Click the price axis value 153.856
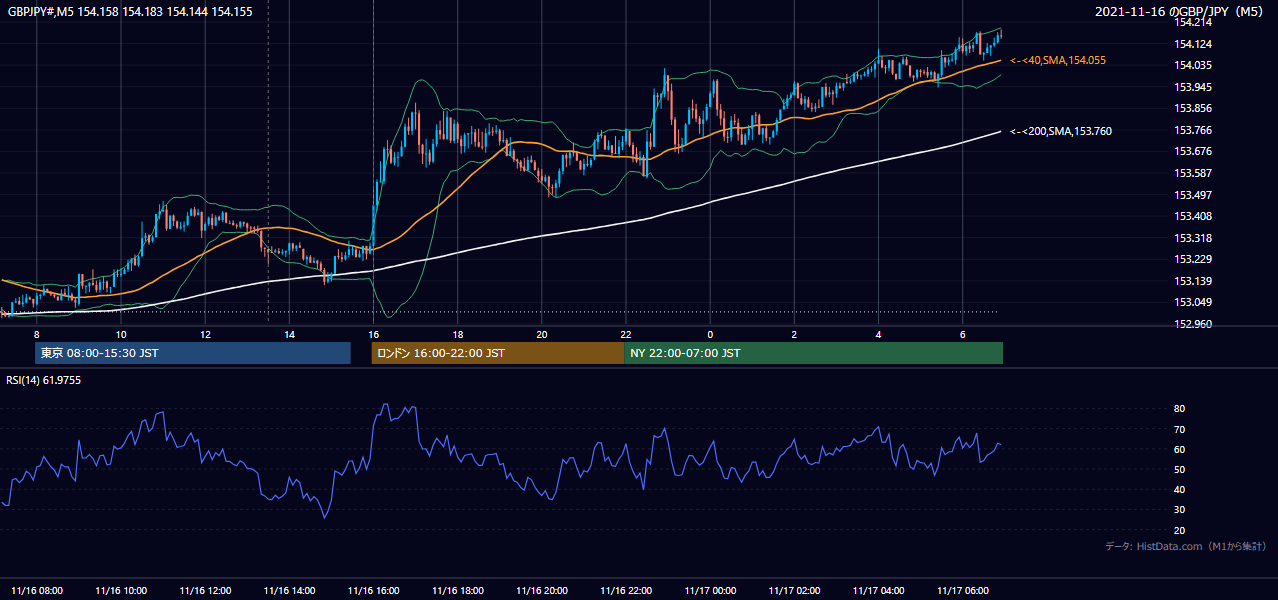Viewport: 1278px width, 600px height. tap(1193, 108)
